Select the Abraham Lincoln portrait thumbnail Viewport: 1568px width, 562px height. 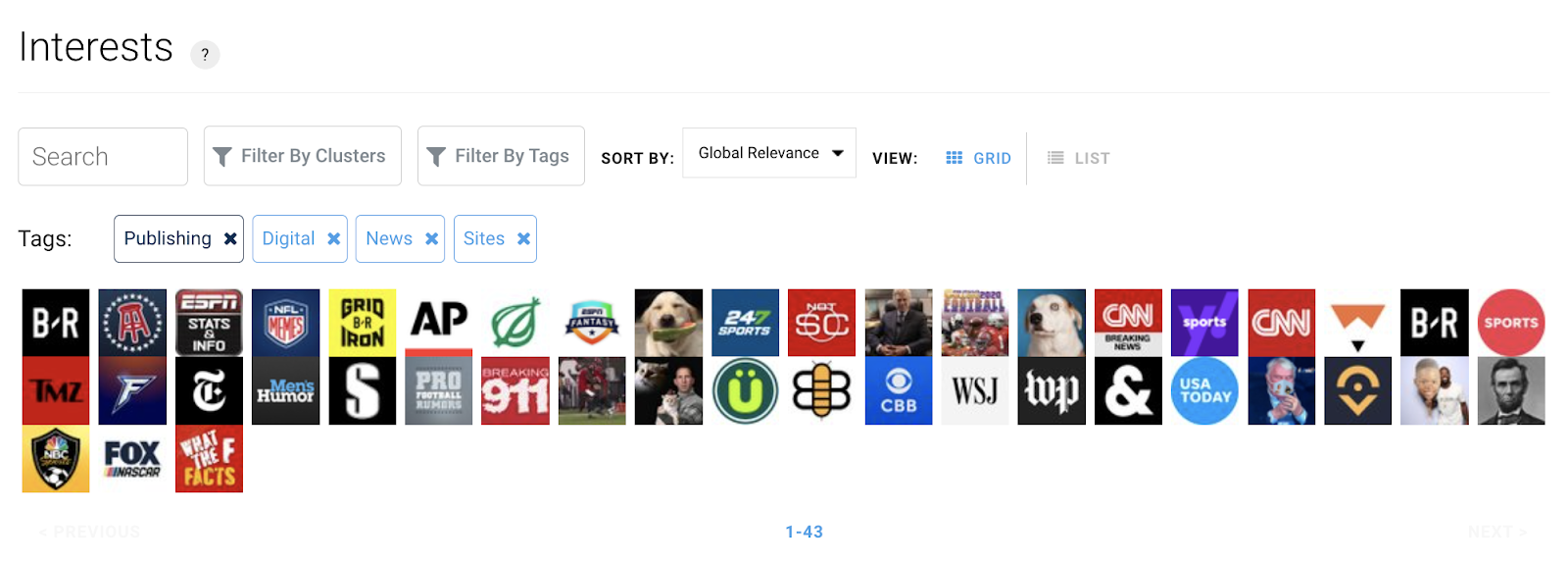click(x=1511, y=390)
